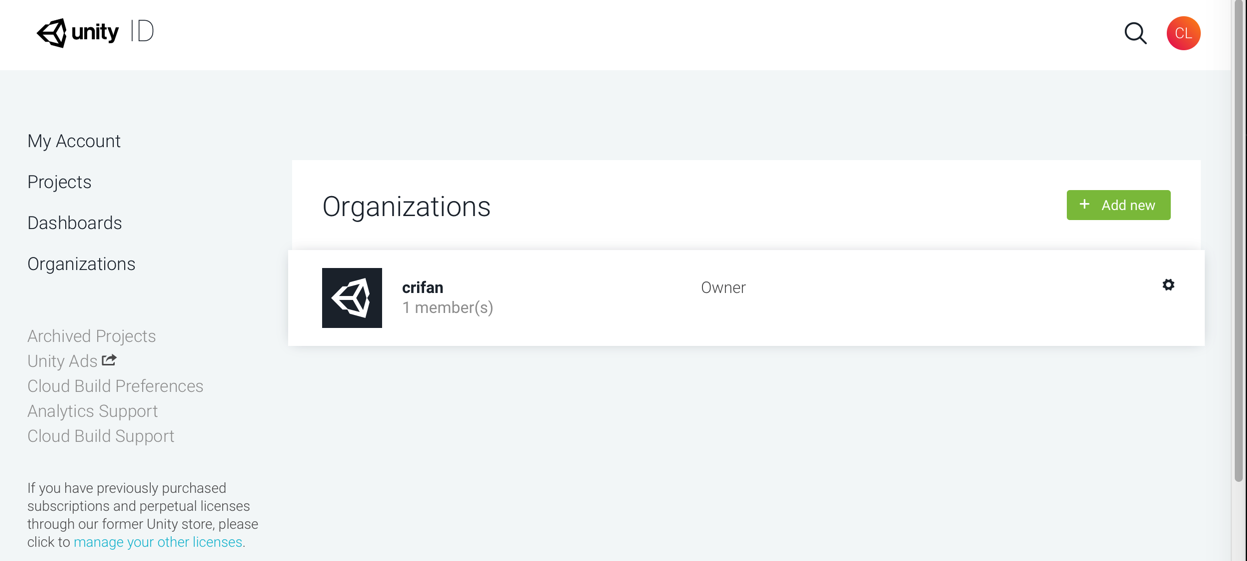Image resolution: width=1247 pixels, height=561 pixels.
Task: Open the CL user avatar menu
Action: tap(1183, 33)
